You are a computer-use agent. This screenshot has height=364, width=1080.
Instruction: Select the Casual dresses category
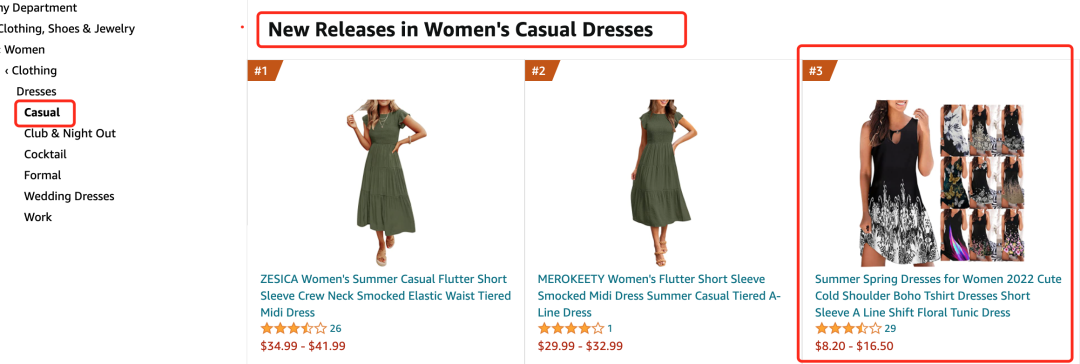(42, 112)
